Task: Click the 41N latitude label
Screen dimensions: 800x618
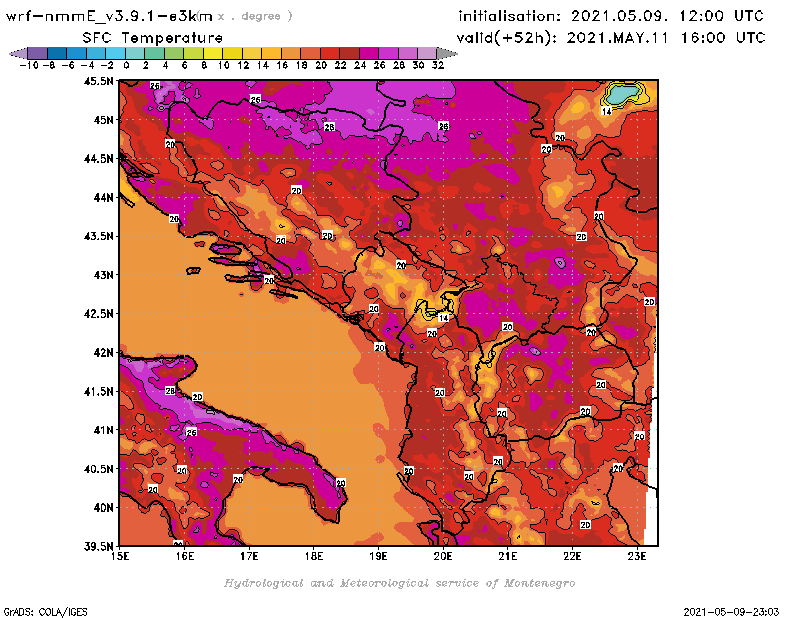Action: (103, 430)
